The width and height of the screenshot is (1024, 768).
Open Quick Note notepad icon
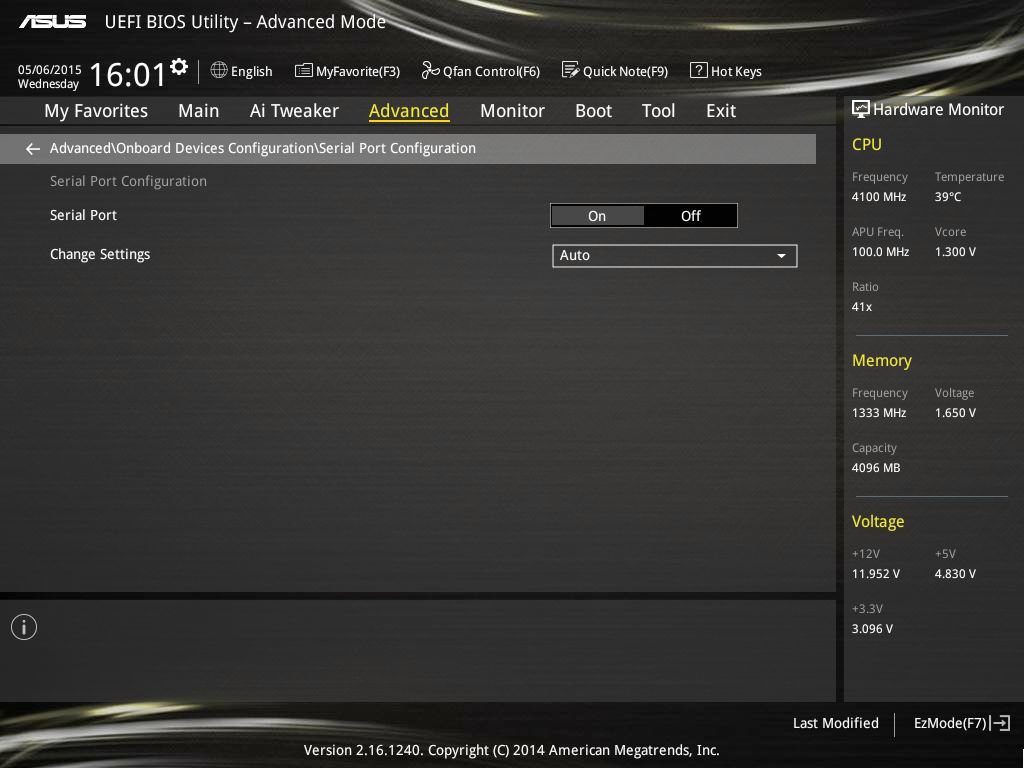tap(570, 70)
